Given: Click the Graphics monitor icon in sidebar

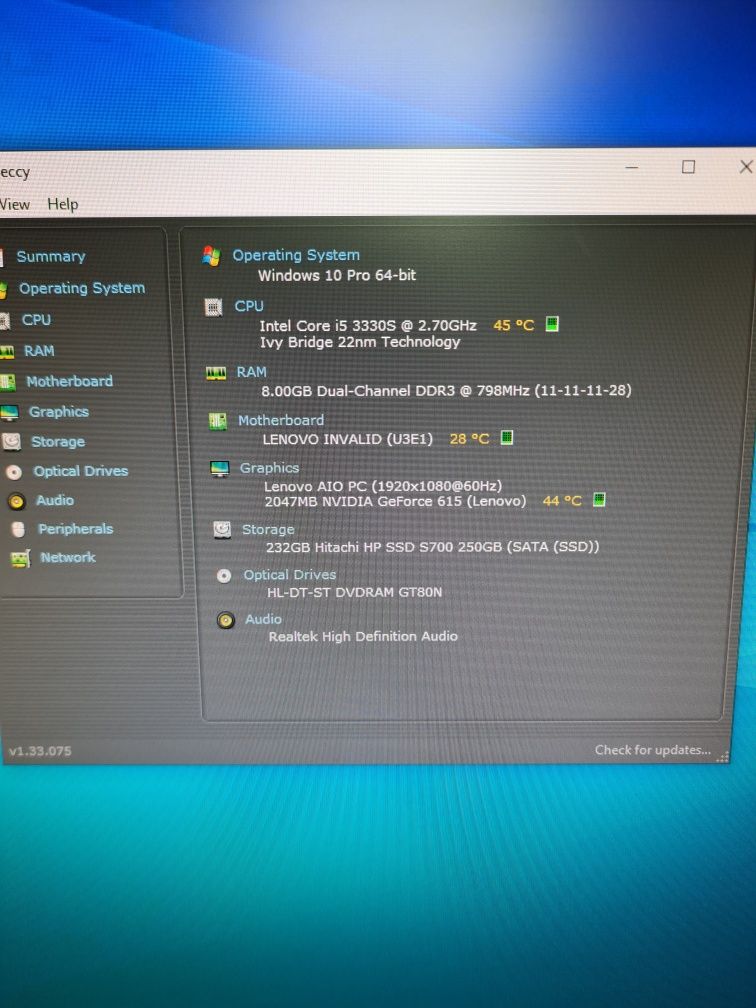Looking at the screenshot, I should pyautogui.click(x=9, y=413).
